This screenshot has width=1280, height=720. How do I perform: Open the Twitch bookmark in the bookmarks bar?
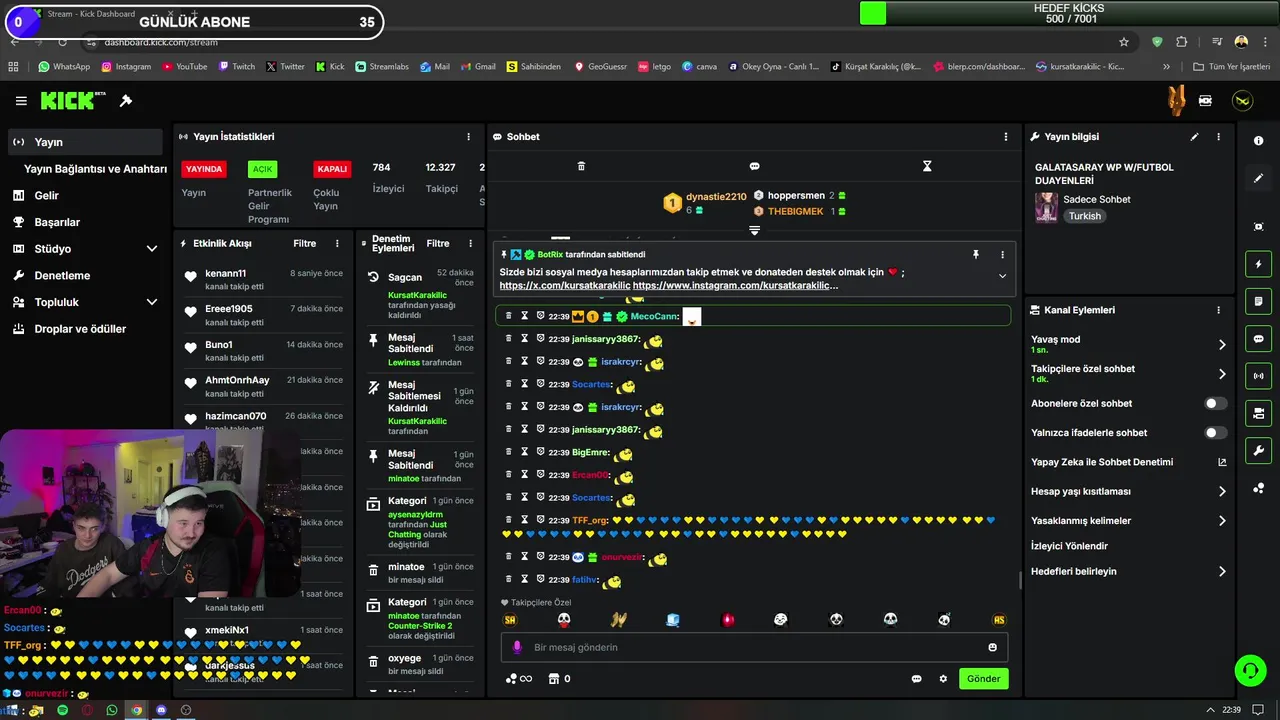pos(236,67)
